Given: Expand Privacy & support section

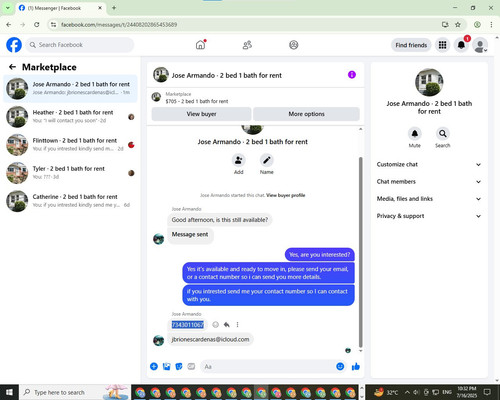Looking at the screenshot, I should tap(429, 216).
